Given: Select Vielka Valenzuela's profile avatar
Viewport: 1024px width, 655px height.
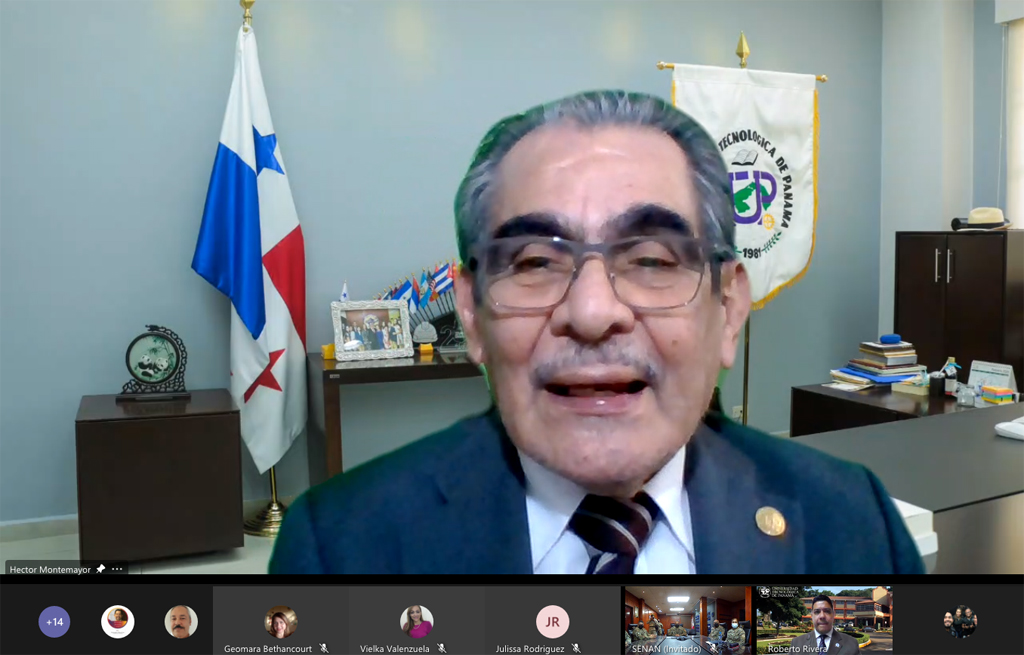Looking at the screenshot, I should click(417, 622).
